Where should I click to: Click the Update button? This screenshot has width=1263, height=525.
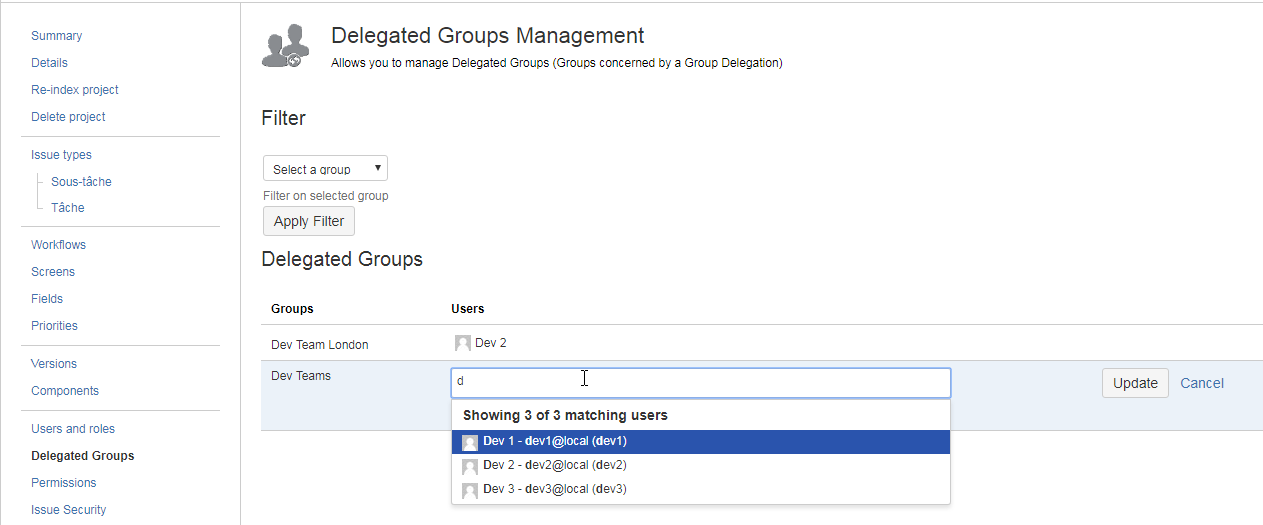click(1135, 383)
